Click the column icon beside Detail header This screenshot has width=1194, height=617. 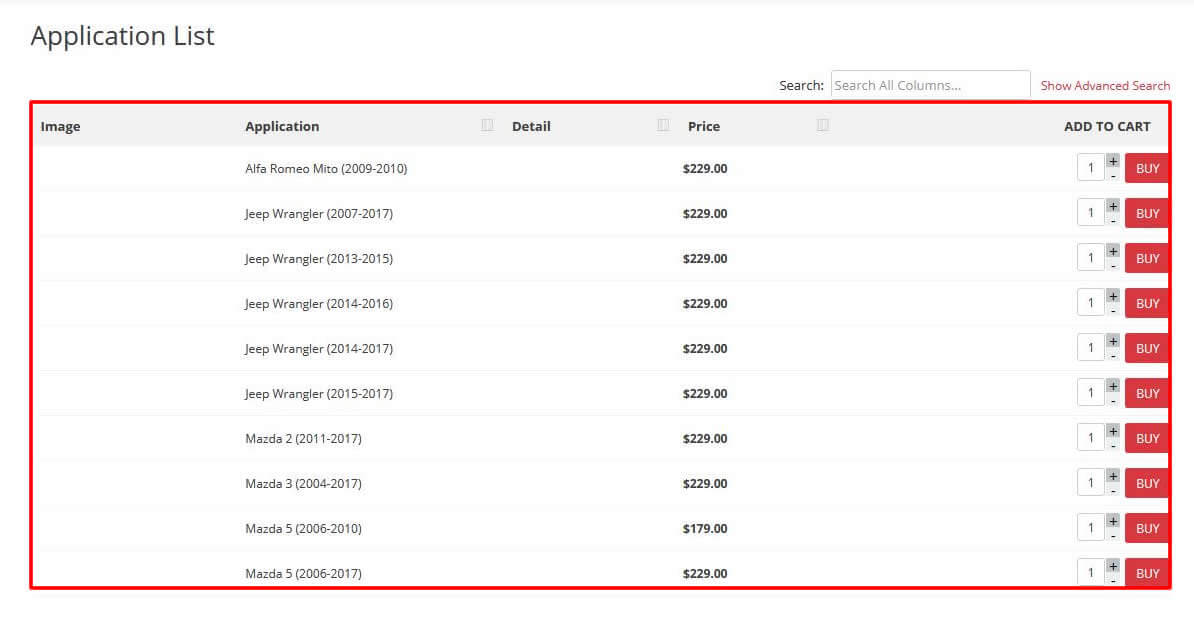(663, 125)
